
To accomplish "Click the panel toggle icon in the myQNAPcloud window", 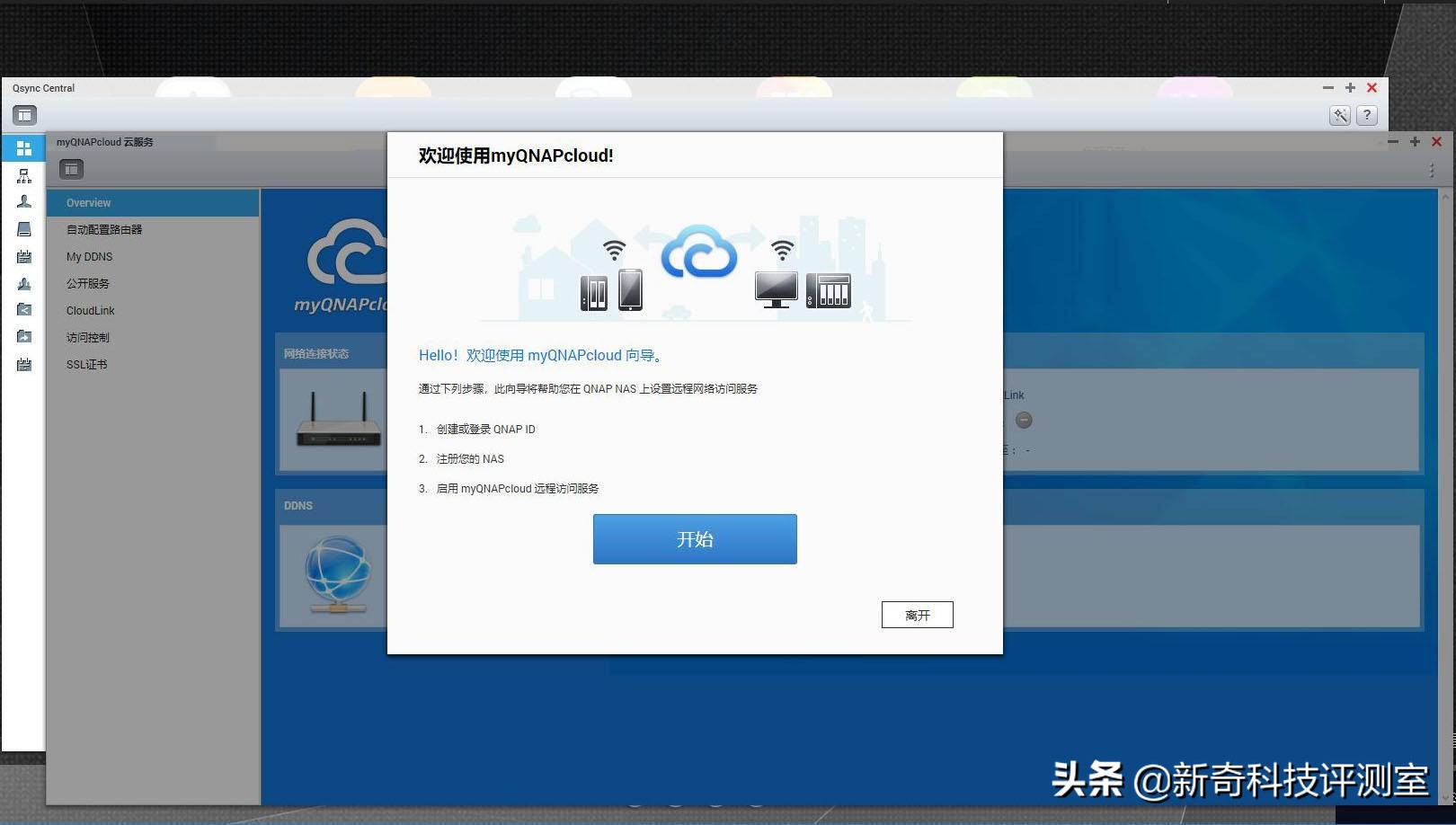I will (x=71, y=168).
